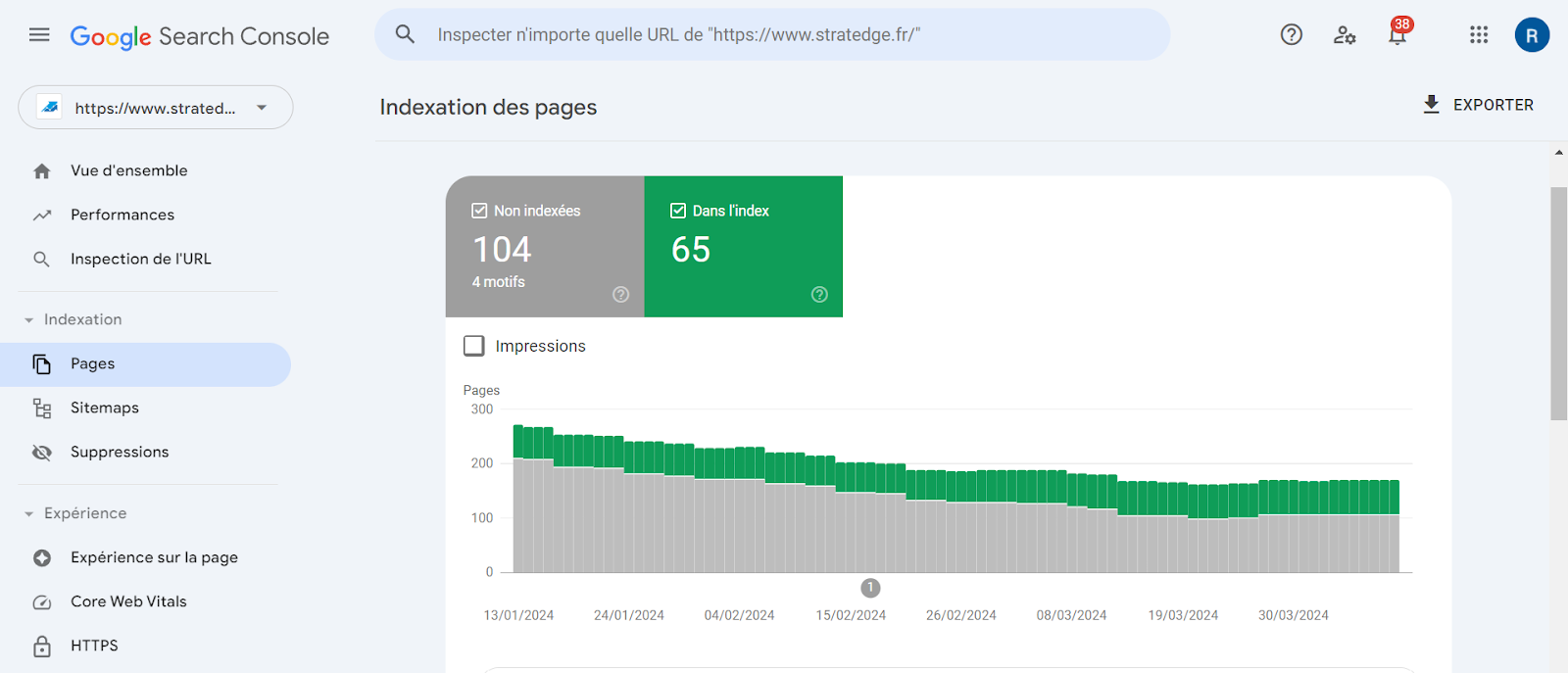Image resolution: width=1568 pixels, height=673 pixels.
Task: Click the home icon for Vue d'ensemble
Action: click(x=42, y=171)
